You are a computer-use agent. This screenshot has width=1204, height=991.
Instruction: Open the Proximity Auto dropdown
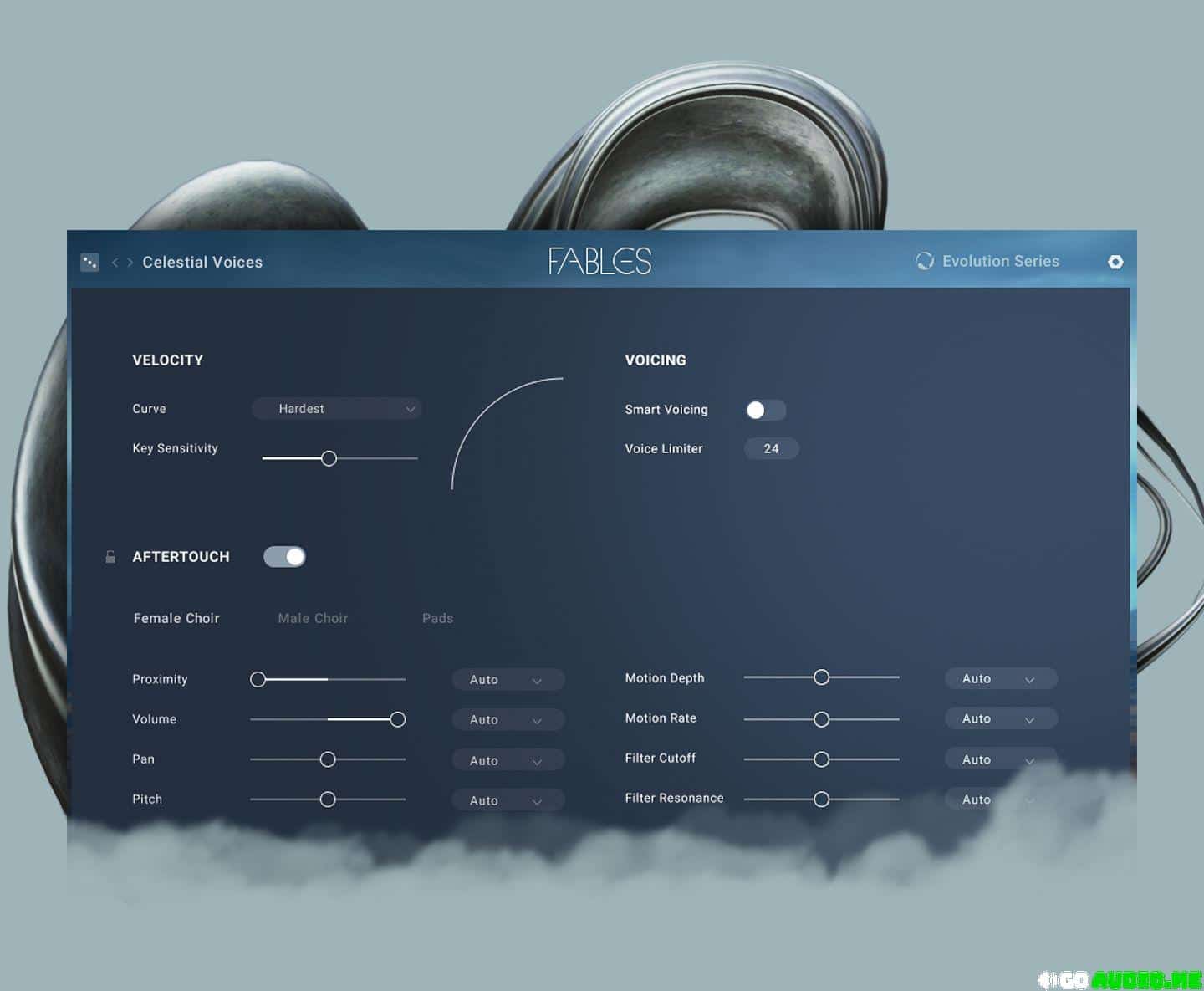pyautogui.click(x=508, y=680)
